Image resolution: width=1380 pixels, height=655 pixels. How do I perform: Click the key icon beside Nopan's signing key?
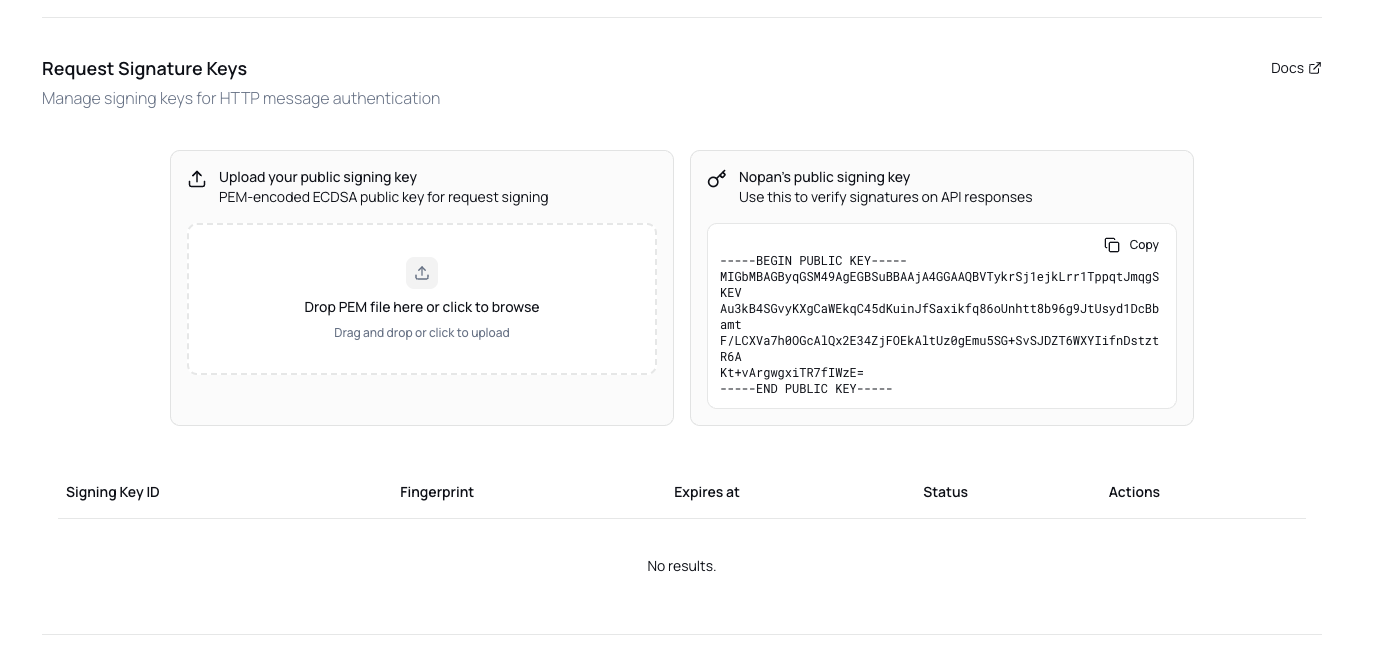(x=717, y=179)
